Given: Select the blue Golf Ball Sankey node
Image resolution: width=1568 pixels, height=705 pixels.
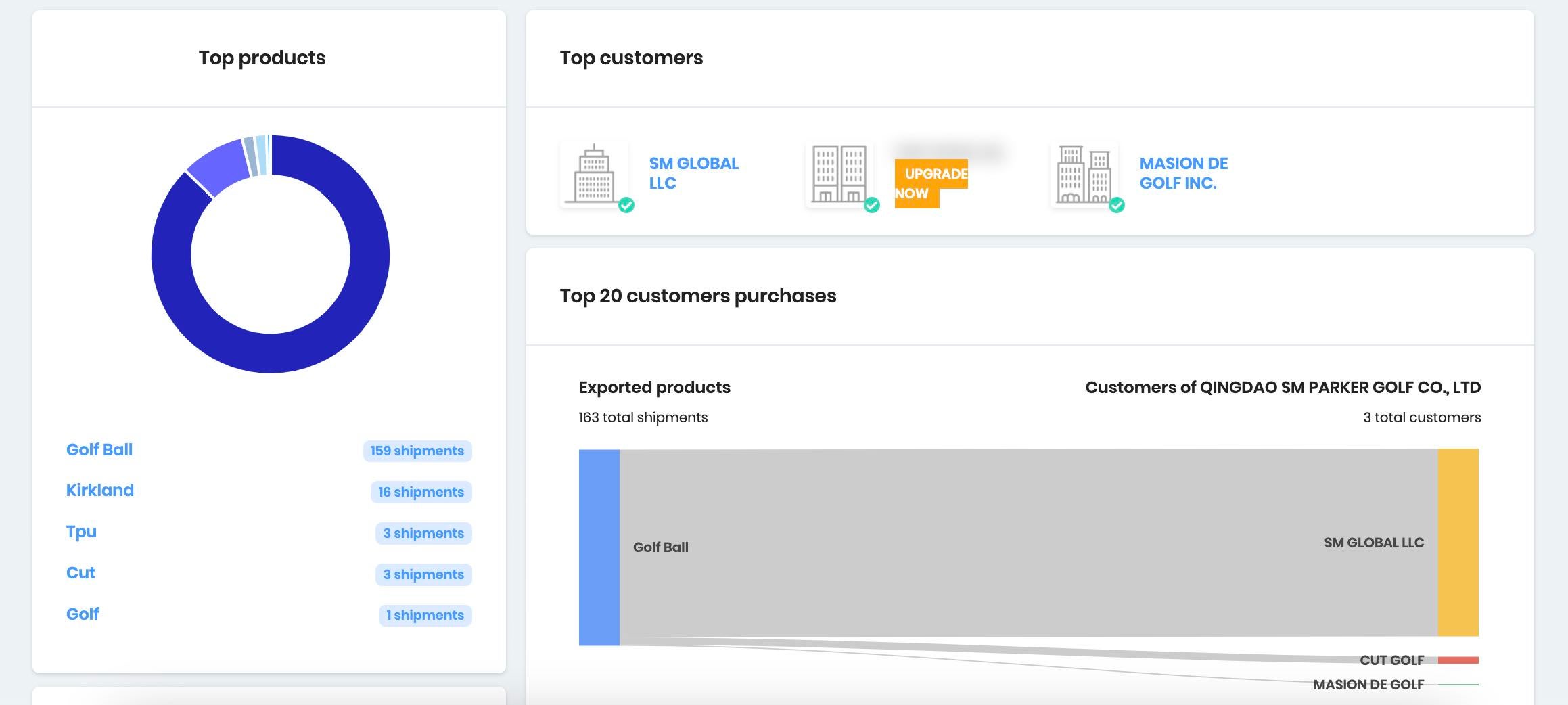Looking at the screenshot, I should click(599, 547).
